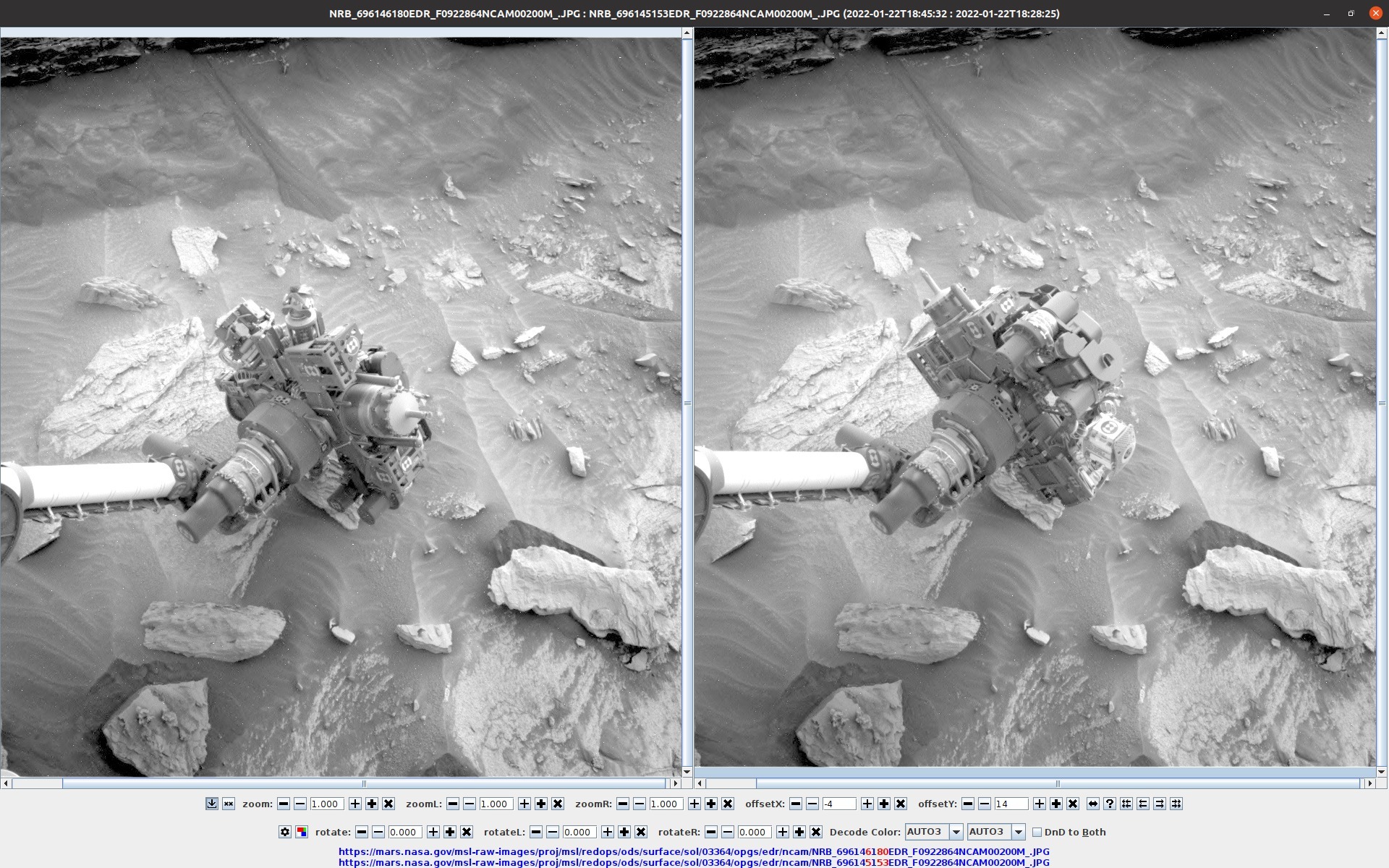The width and height of the screenshot is (1389, 868).
Task: Decrease rotateL with the bold minus button
Action: pyautogui.click(x=536, y=832)
